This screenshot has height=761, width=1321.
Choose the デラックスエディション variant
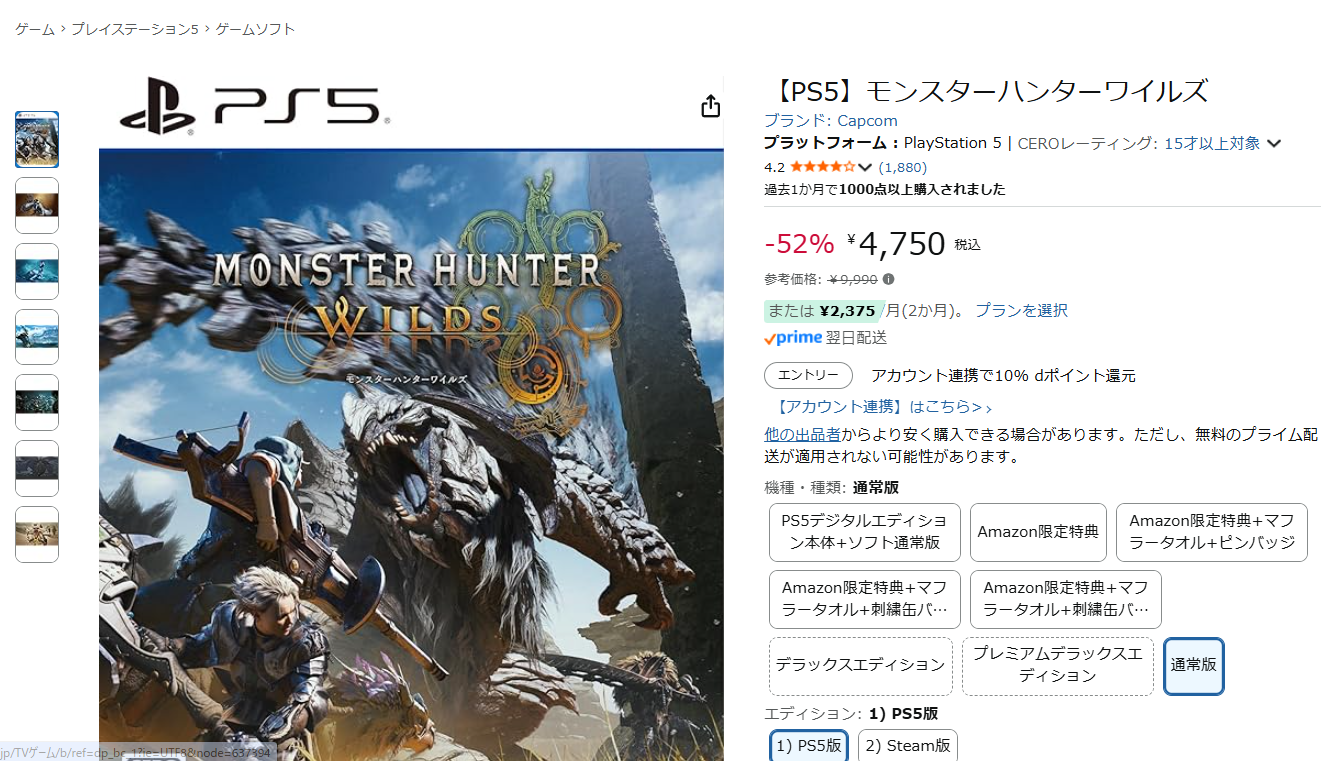[x=860, y=666]
